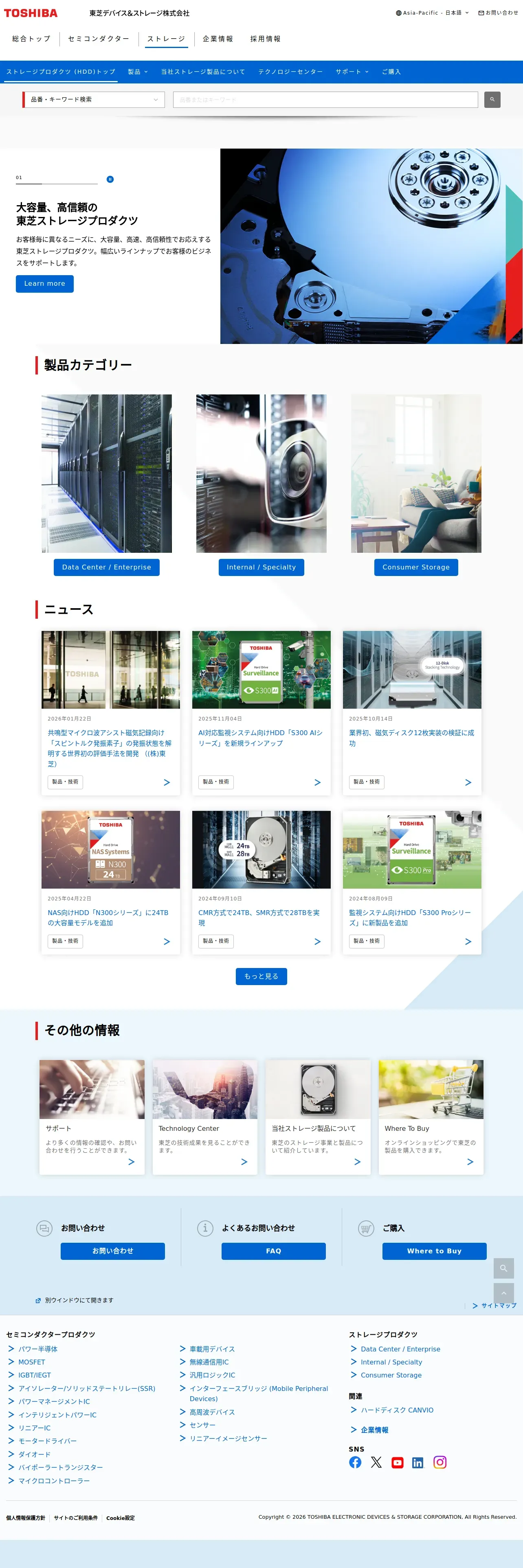The height and width of the screenshot is (1568, 523).
Task: Open the スピントルク発振素子 news headline
Action: point(110,748)
